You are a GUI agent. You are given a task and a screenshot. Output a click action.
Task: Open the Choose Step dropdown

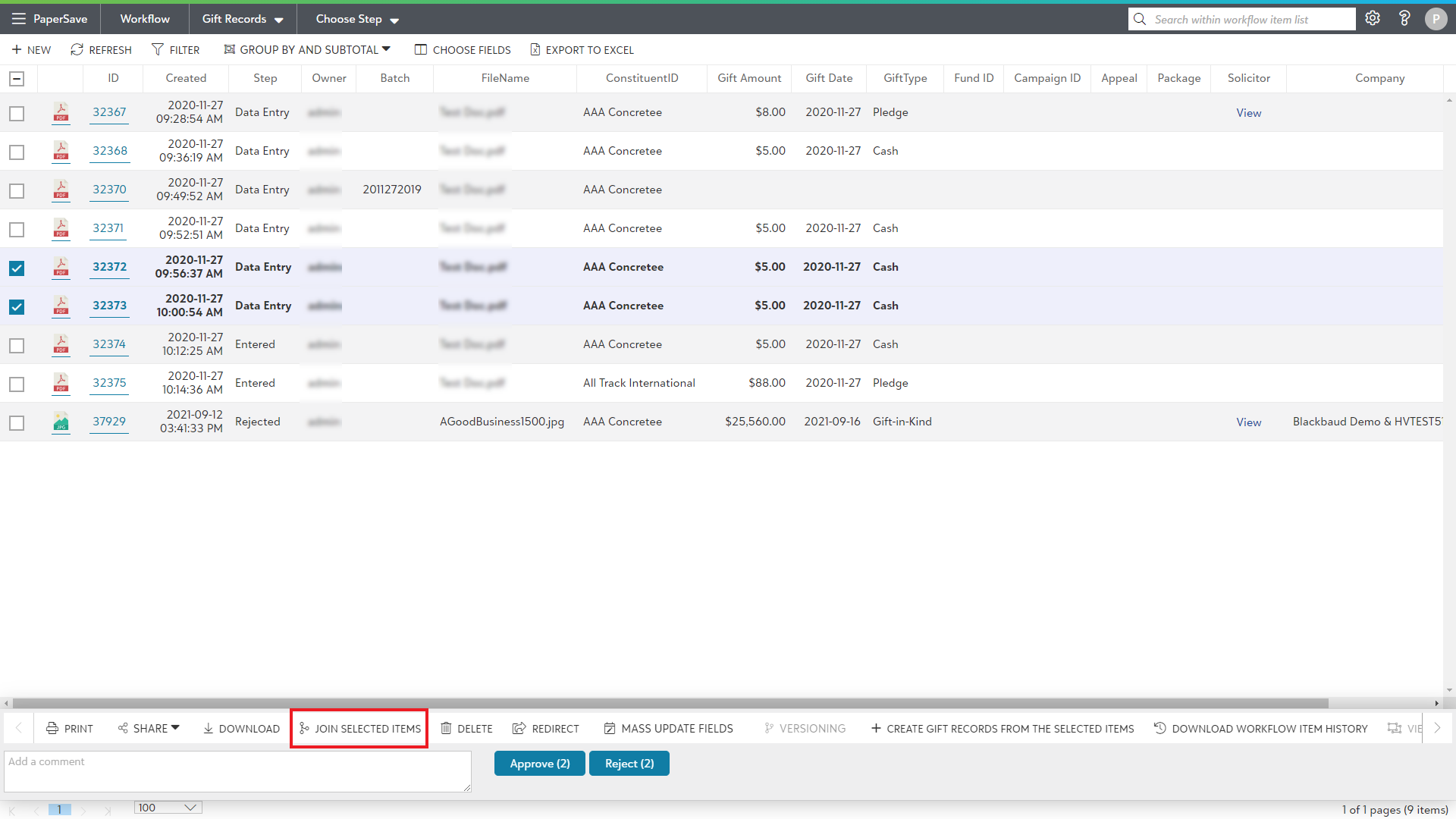(x=356, y=19)
